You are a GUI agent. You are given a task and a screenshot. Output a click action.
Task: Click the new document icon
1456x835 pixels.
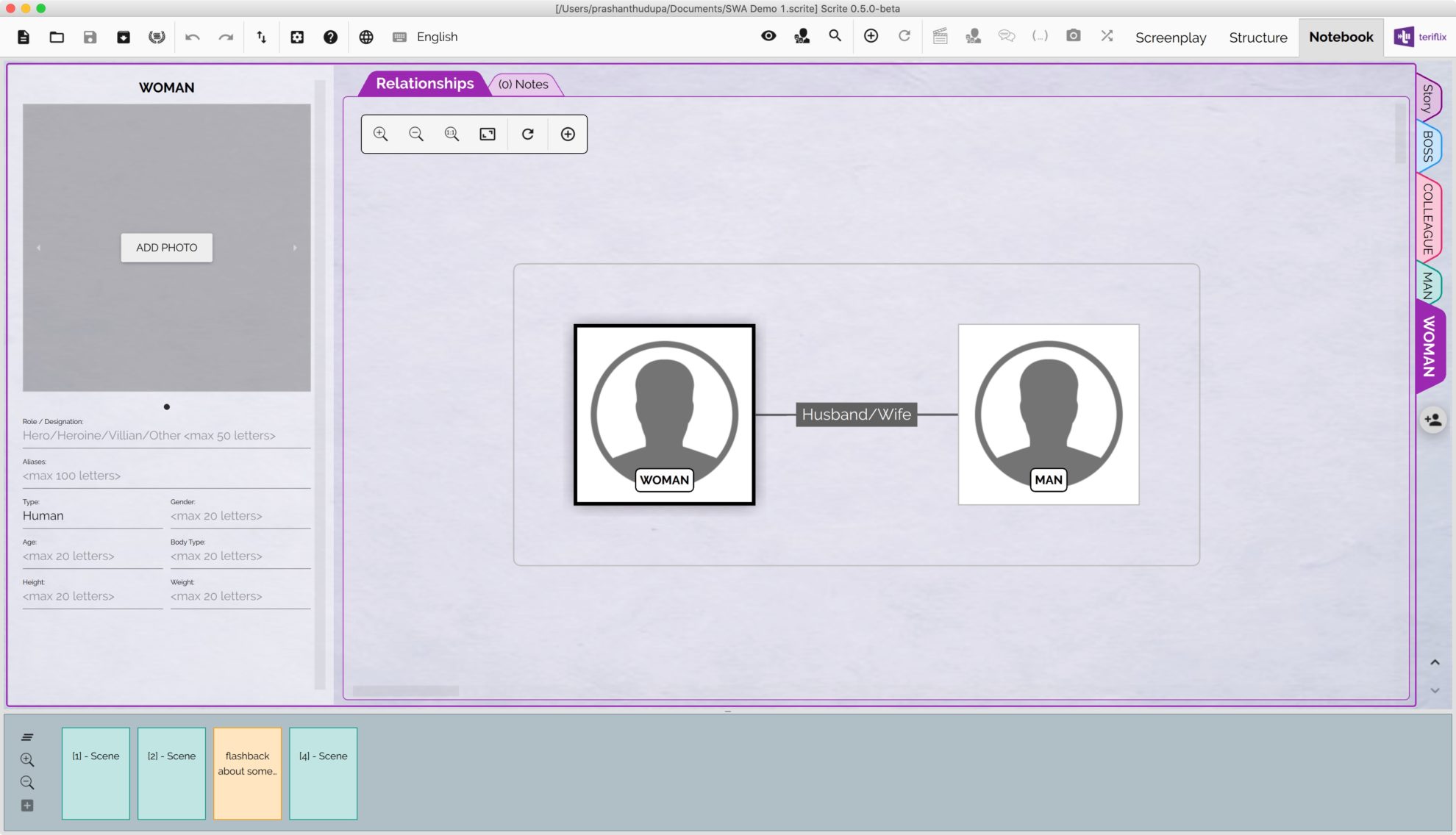[24, 37]
